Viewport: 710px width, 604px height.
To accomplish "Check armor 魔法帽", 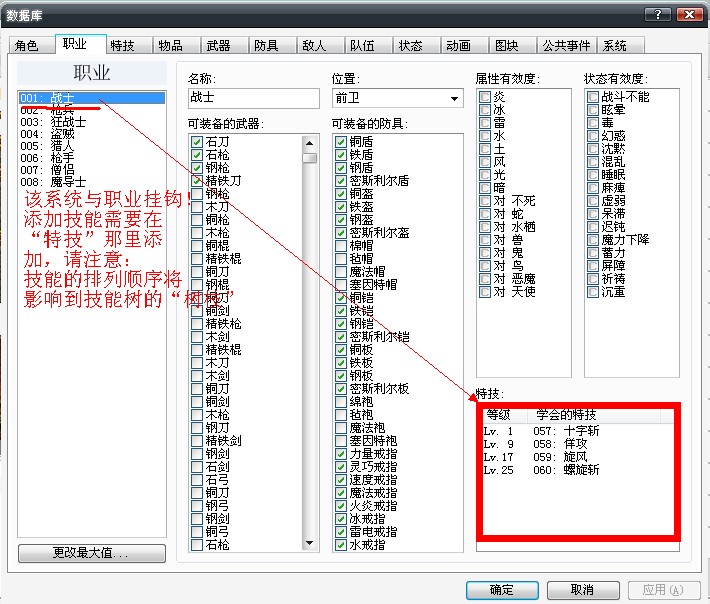I will pos(341,272).
